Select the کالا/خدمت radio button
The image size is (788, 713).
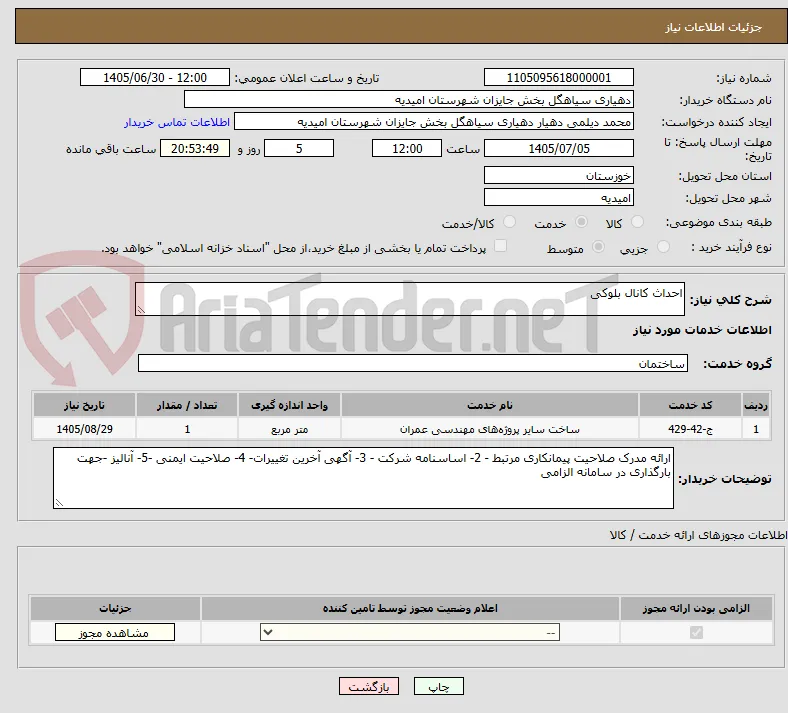click(x=509, y=222)
